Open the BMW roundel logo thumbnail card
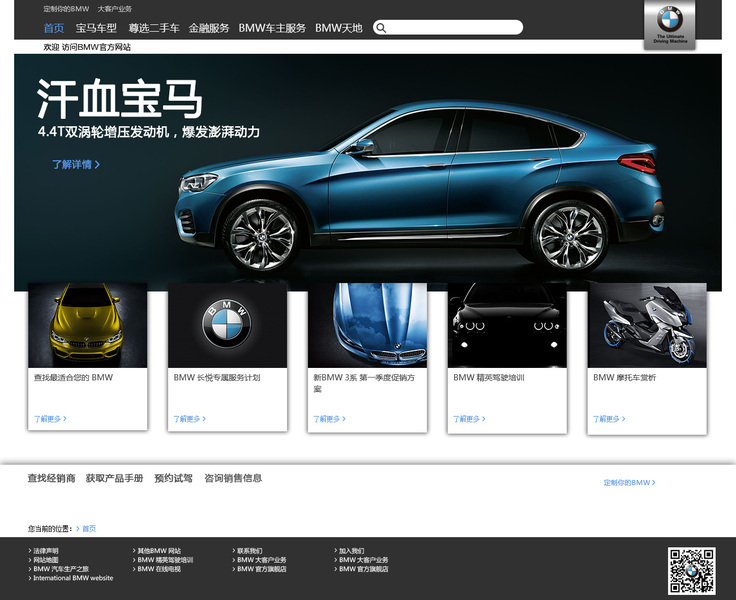This screenshot has width=736, height=600. 227,325
